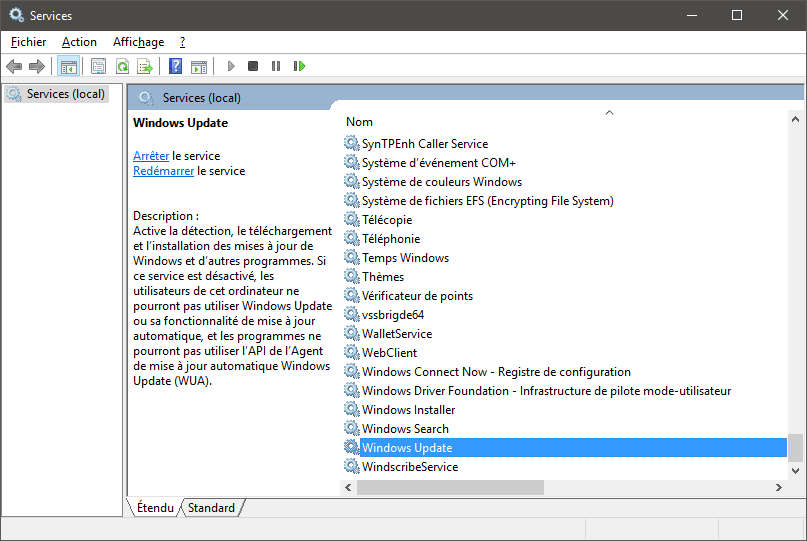Click the horizontal scrollbar left arrow

(348, 487)
